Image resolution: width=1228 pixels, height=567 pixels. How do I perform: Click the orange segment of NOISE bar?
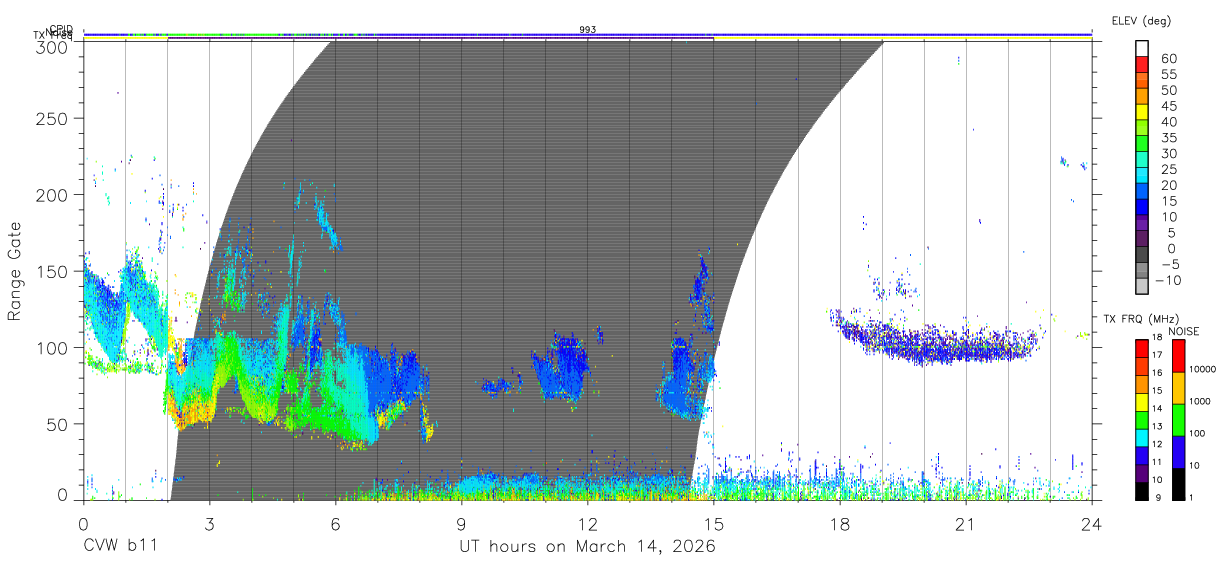(x=1177, y=388)
